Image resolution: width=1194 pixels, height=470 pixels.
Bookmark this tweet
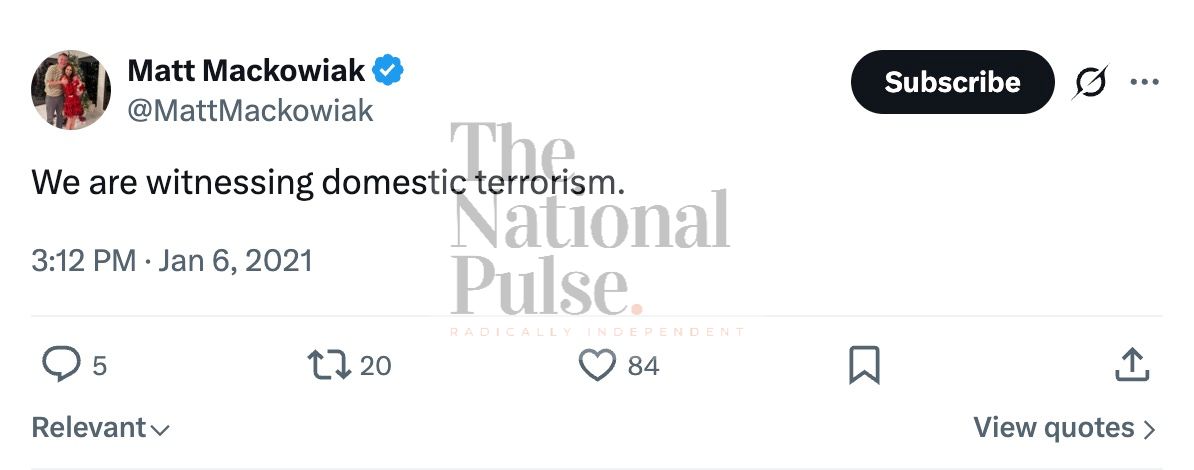864,365
